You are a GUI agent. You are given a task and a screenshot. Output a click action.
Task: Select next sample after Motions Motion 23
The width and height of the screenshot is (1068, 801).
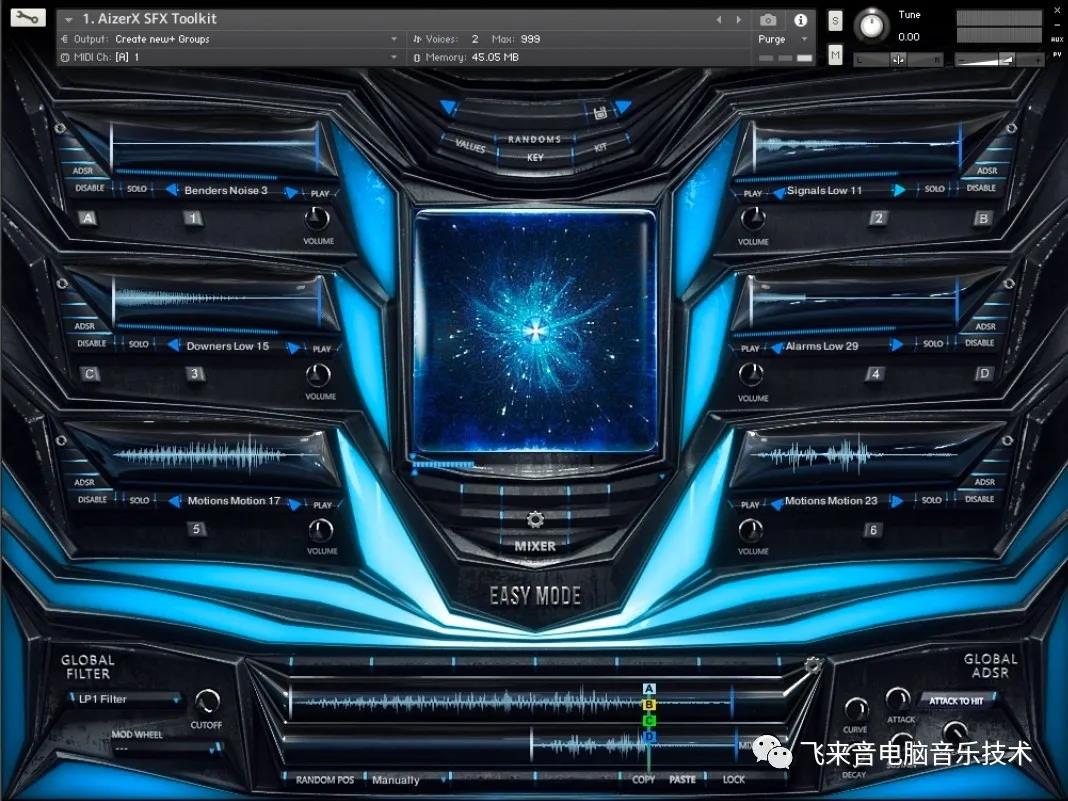(898, 501)
